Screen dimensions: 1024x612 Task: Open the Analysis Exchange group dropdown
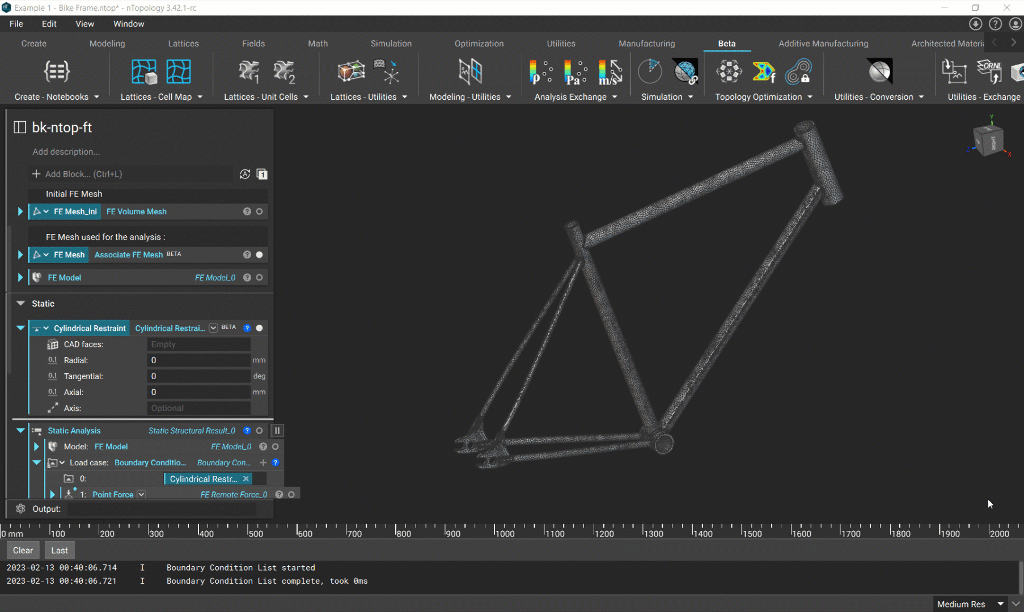click(x=615, y=97)
